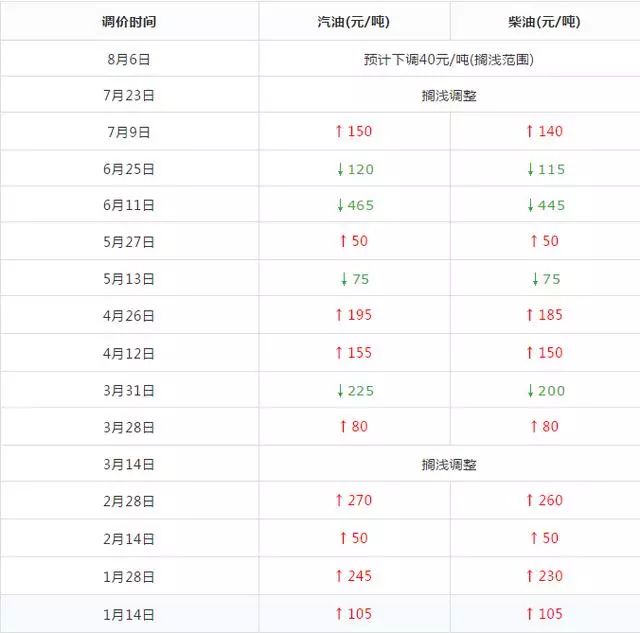
Task: Click the red up arrow beside diesel 185
Action: (x=531, y=316)
